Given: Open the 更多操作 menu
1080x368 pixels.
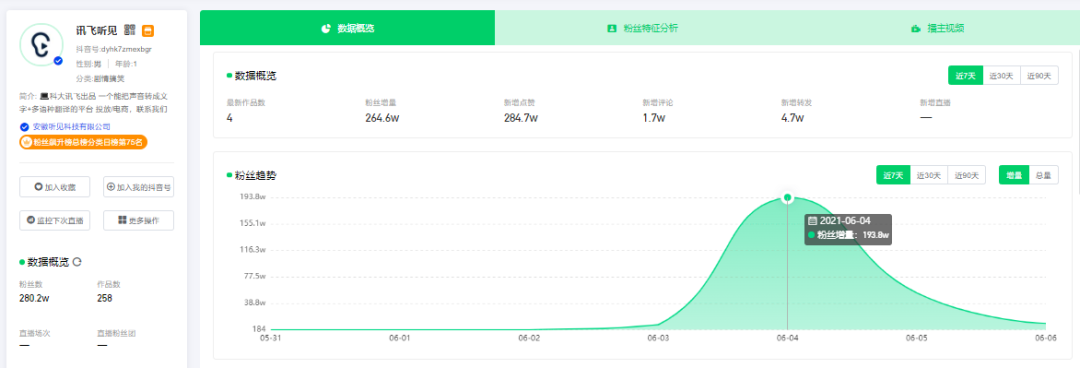Looking at the screenshot, I should coord(138,221).
